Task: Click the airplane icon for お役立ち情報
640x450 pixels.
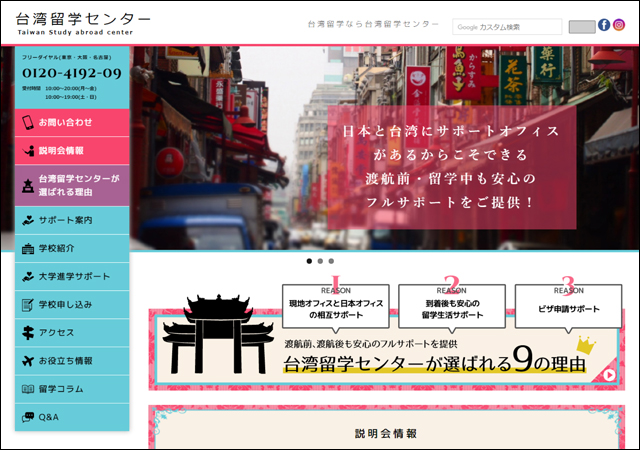Action: point(28,360)
